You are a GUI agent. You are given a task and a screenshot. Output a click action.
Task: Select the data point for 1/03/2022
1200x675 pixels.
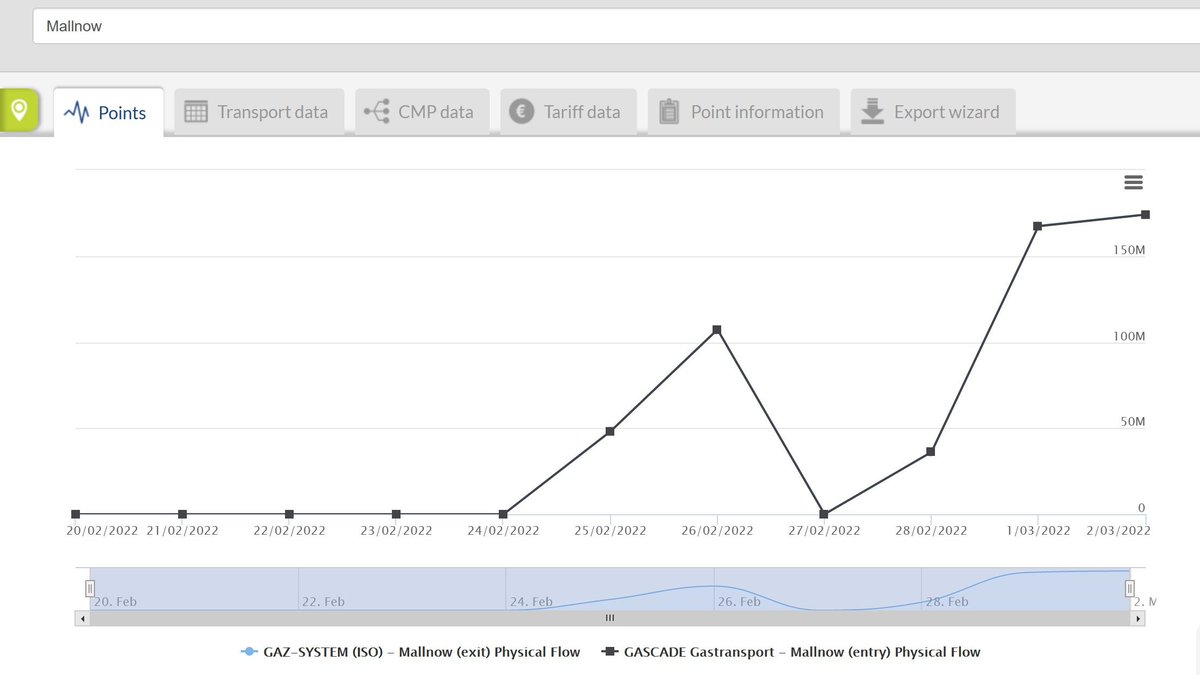pos(1038,226)
